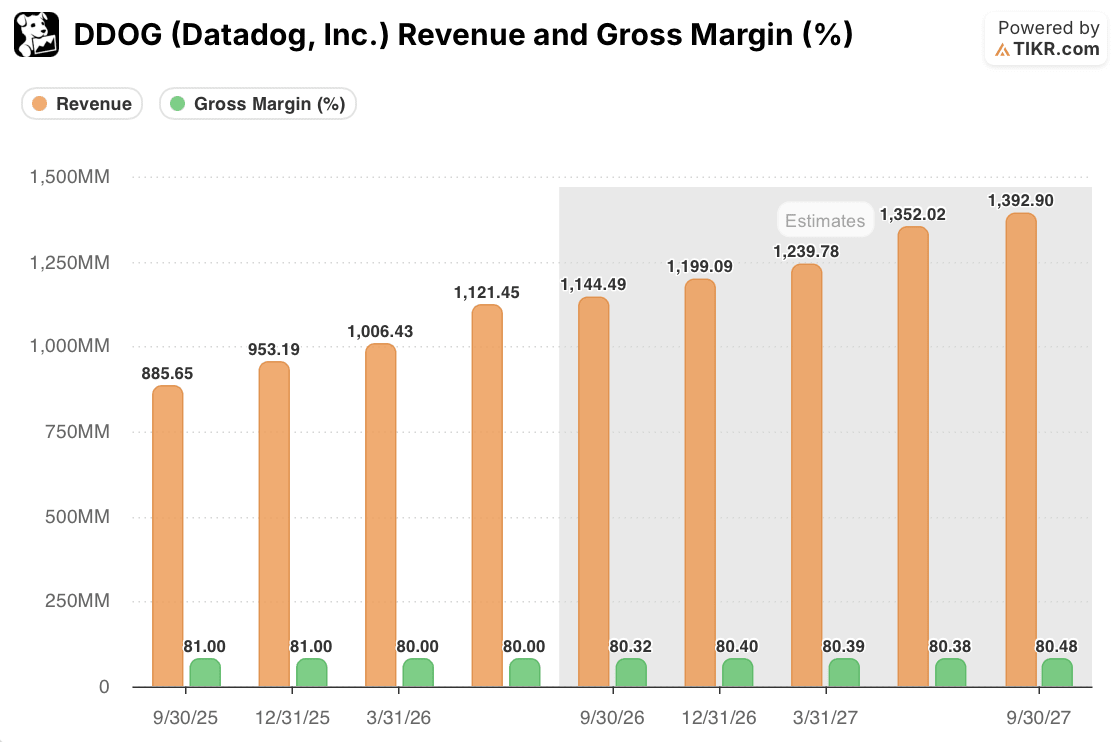The height and width of the screenshot is (742, 1116).
Task: Click the 1,199.09 value label
Action: pyautogui.click(x=700, y=266)
